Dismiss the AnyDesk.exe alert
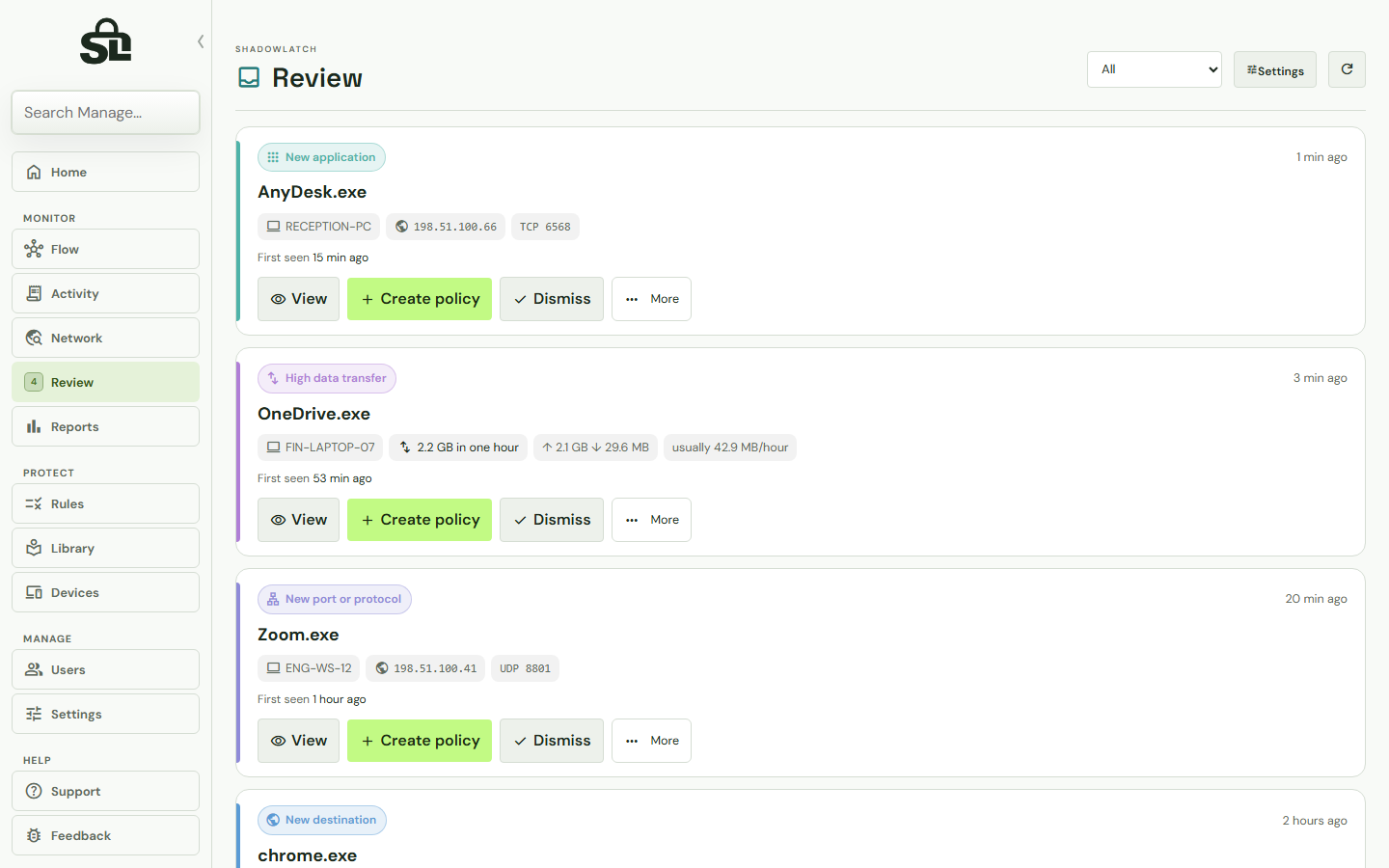 click(552, 299)
